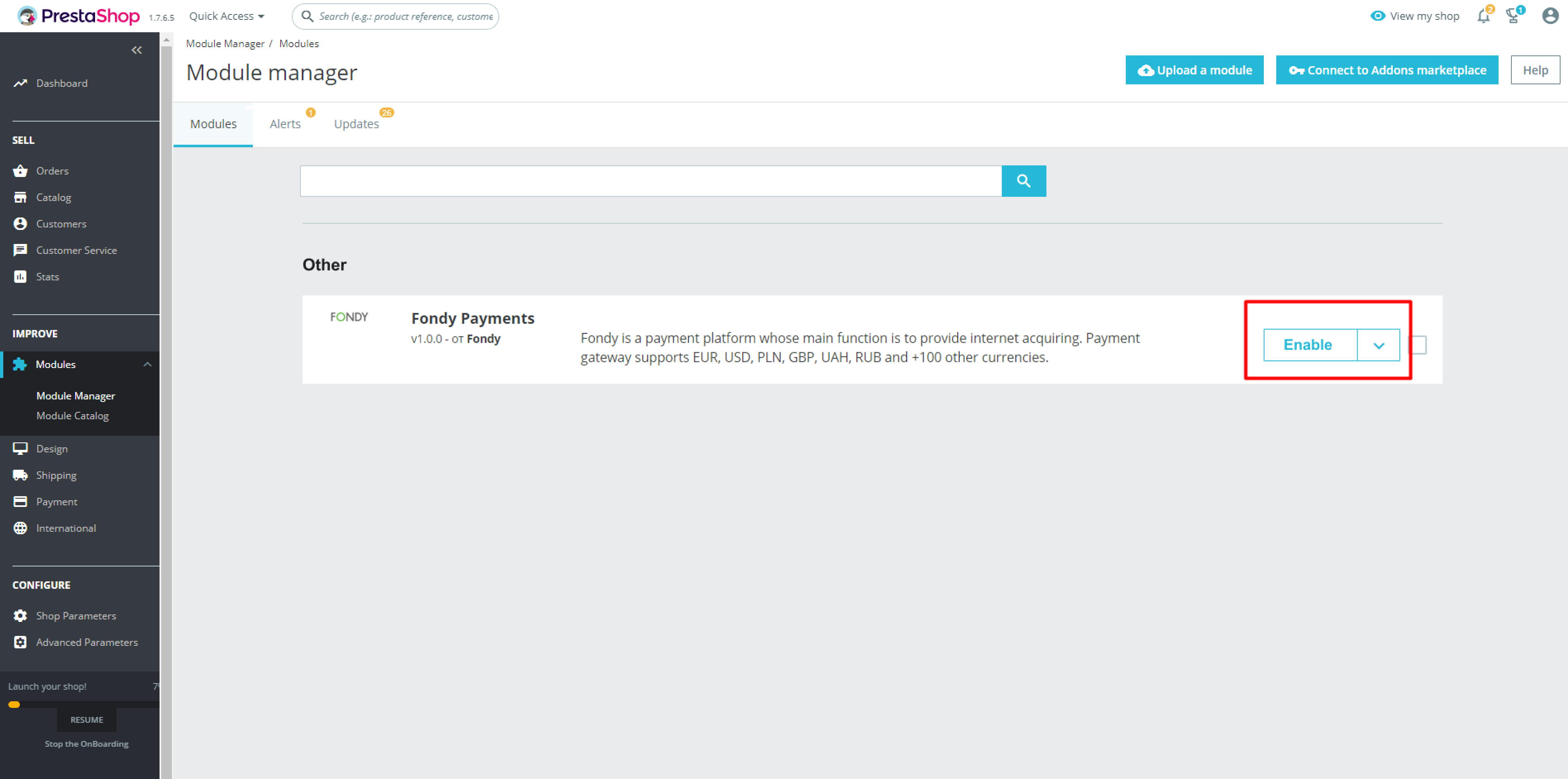Click the Customers person icon
Screen dimensions: 1568x779
point(20,224)
